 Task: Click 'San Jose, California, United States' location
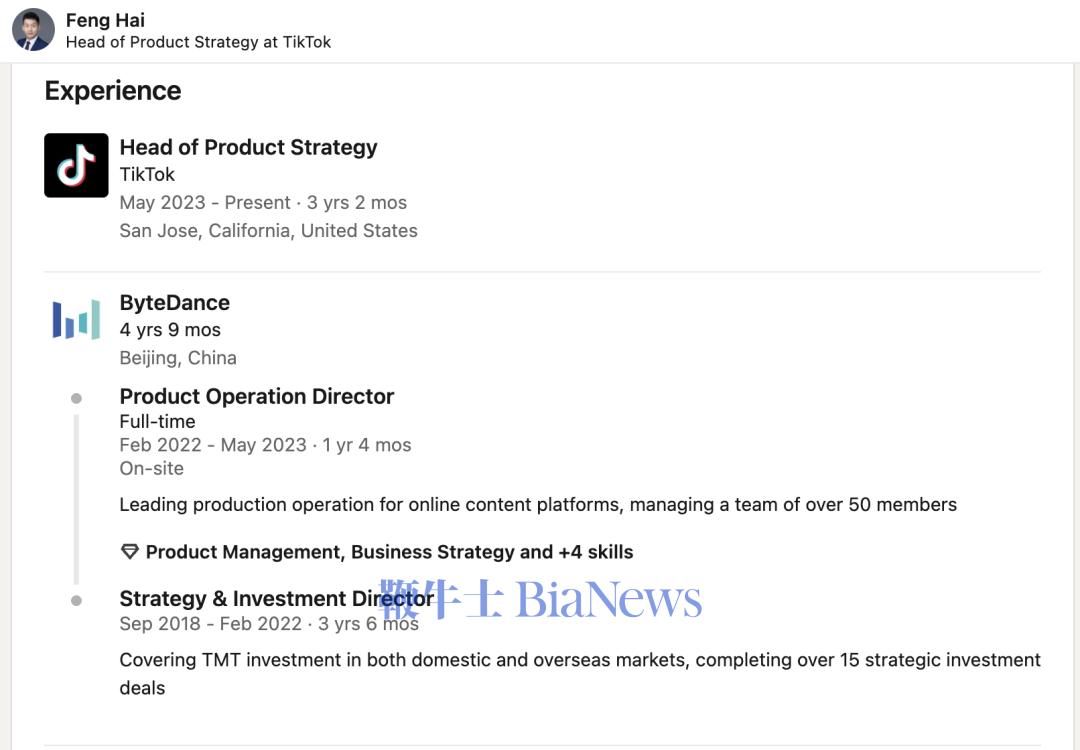[269, 230]
